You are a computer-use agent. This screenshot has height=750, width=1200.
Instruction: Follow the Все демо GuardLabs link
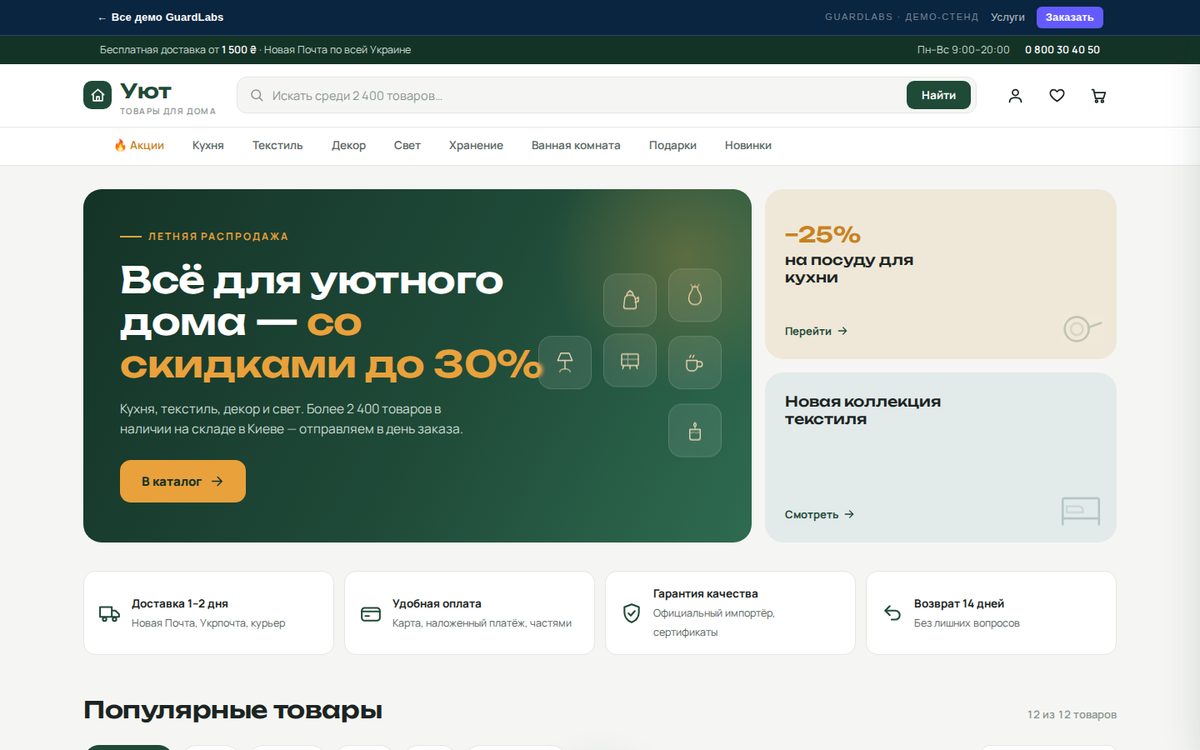pos(161,17)
